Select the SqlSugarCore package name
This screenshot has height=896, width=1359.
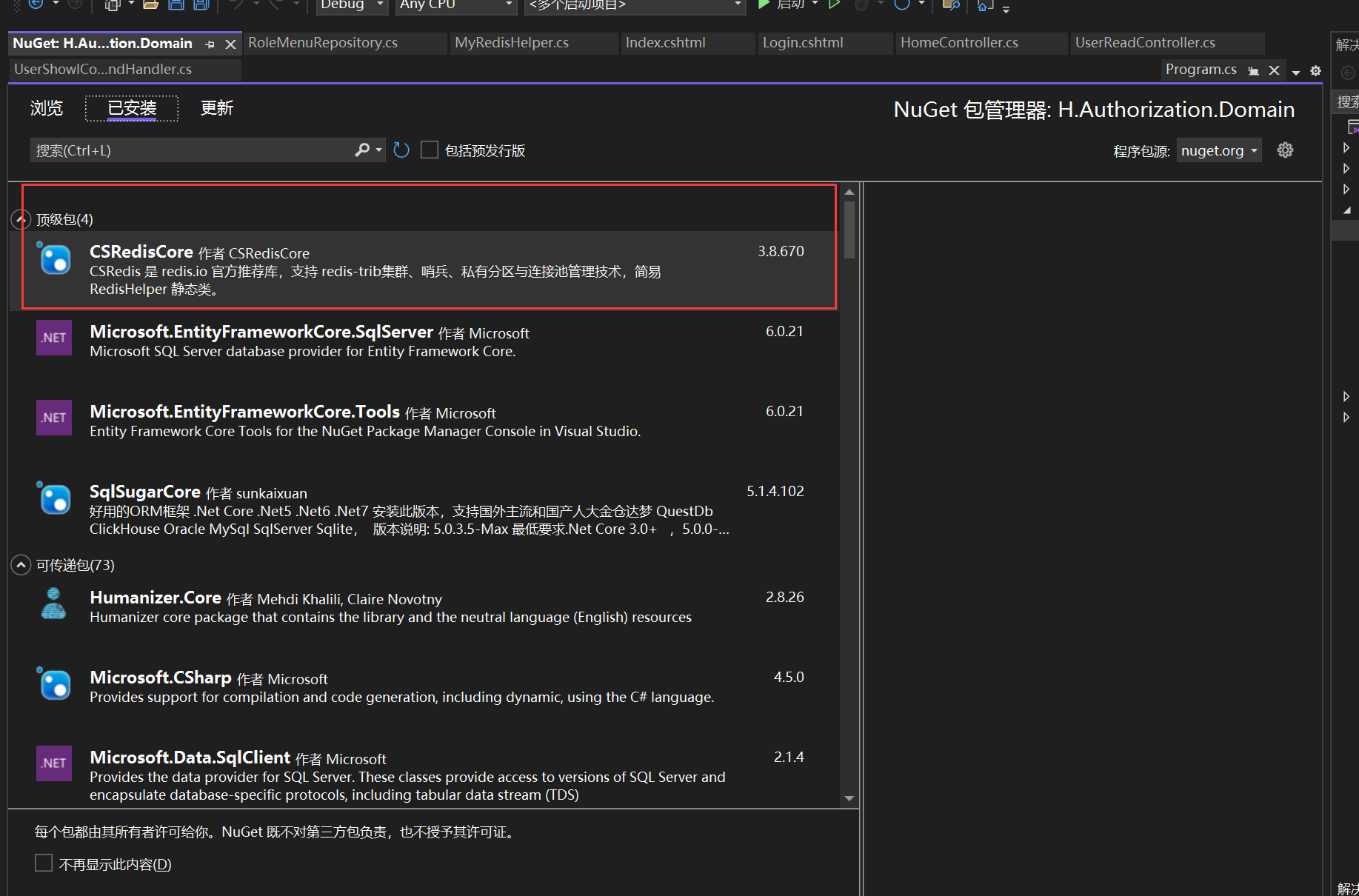pyautogui.click(x=145, y=492)
